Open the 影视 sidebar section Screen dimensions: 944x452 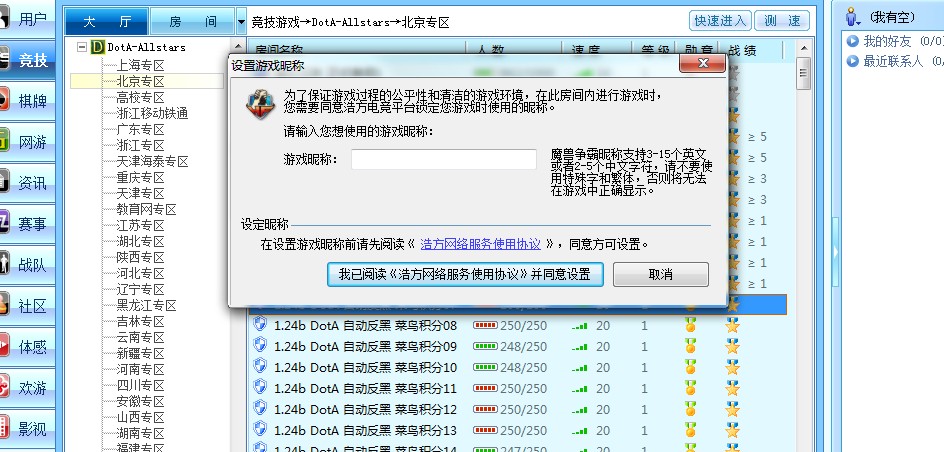[27, 429]
